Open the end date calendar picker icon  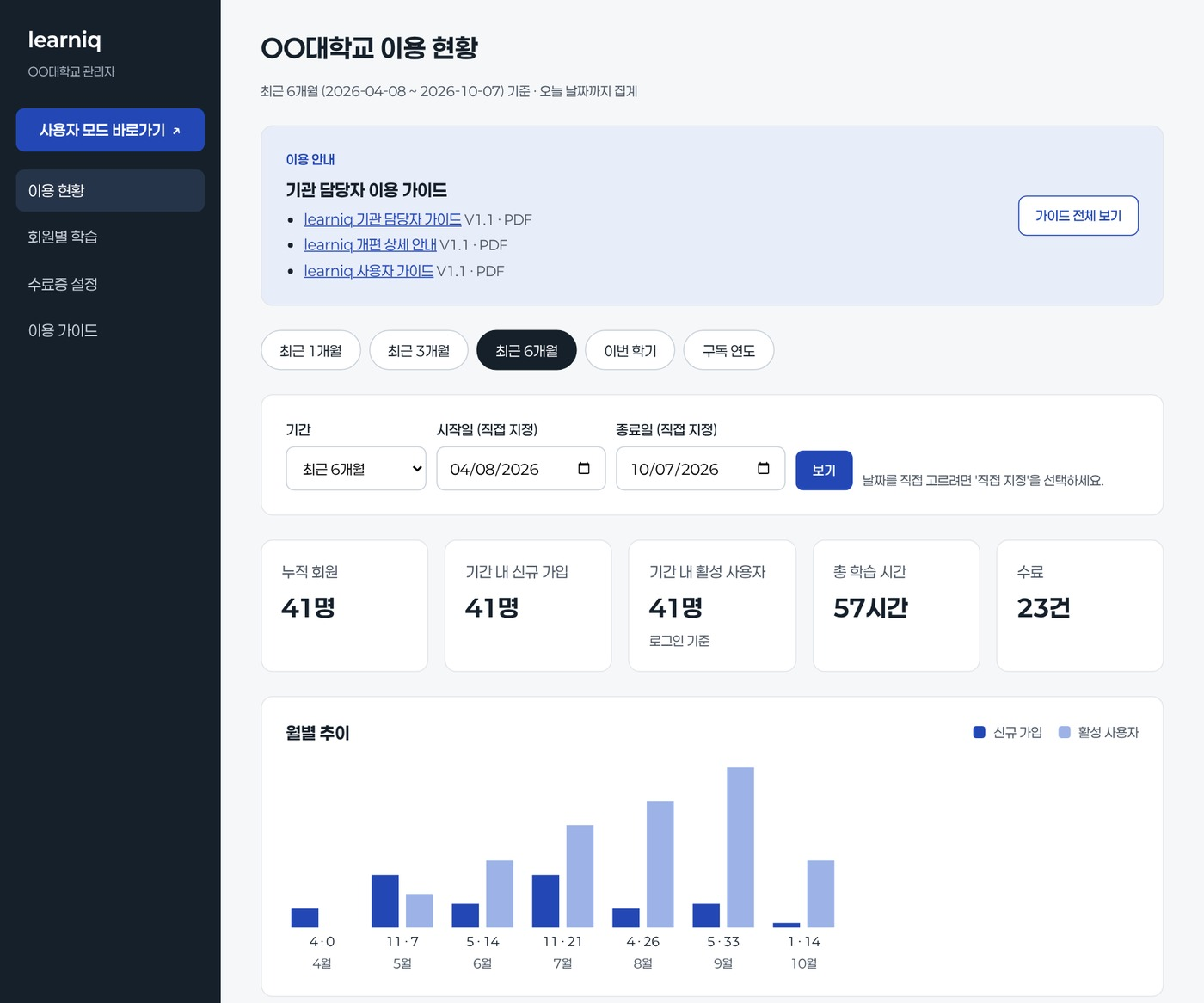point(763,468)
